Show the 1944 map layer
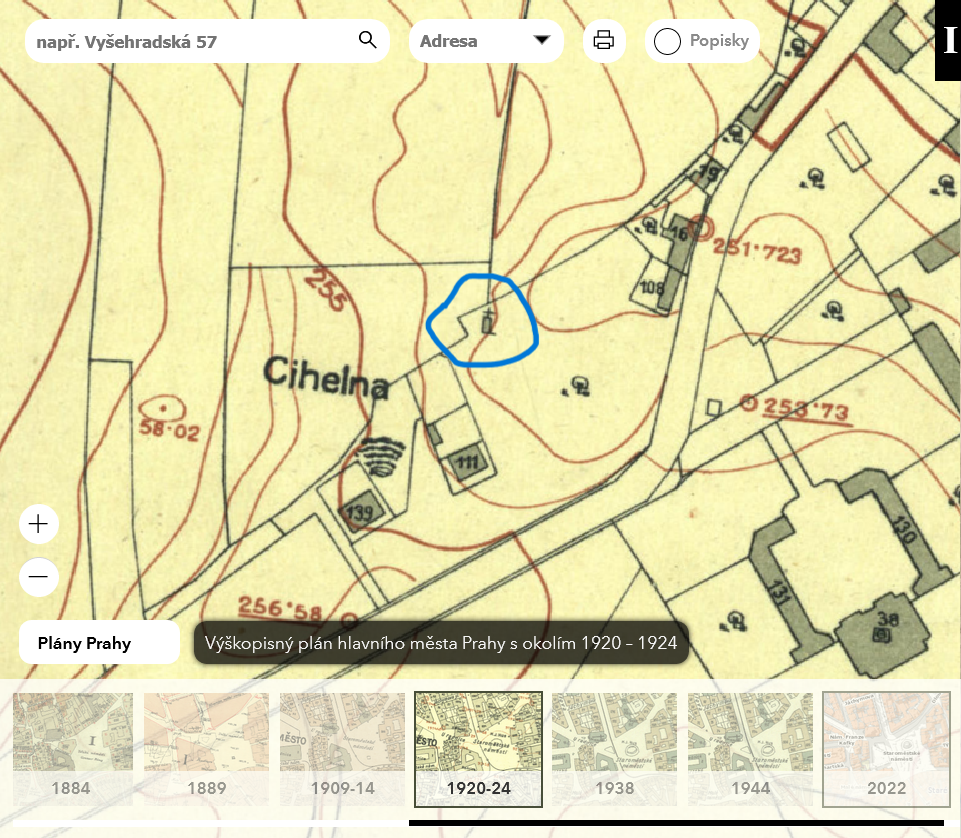Screen dimensions: 961x838 750,749
